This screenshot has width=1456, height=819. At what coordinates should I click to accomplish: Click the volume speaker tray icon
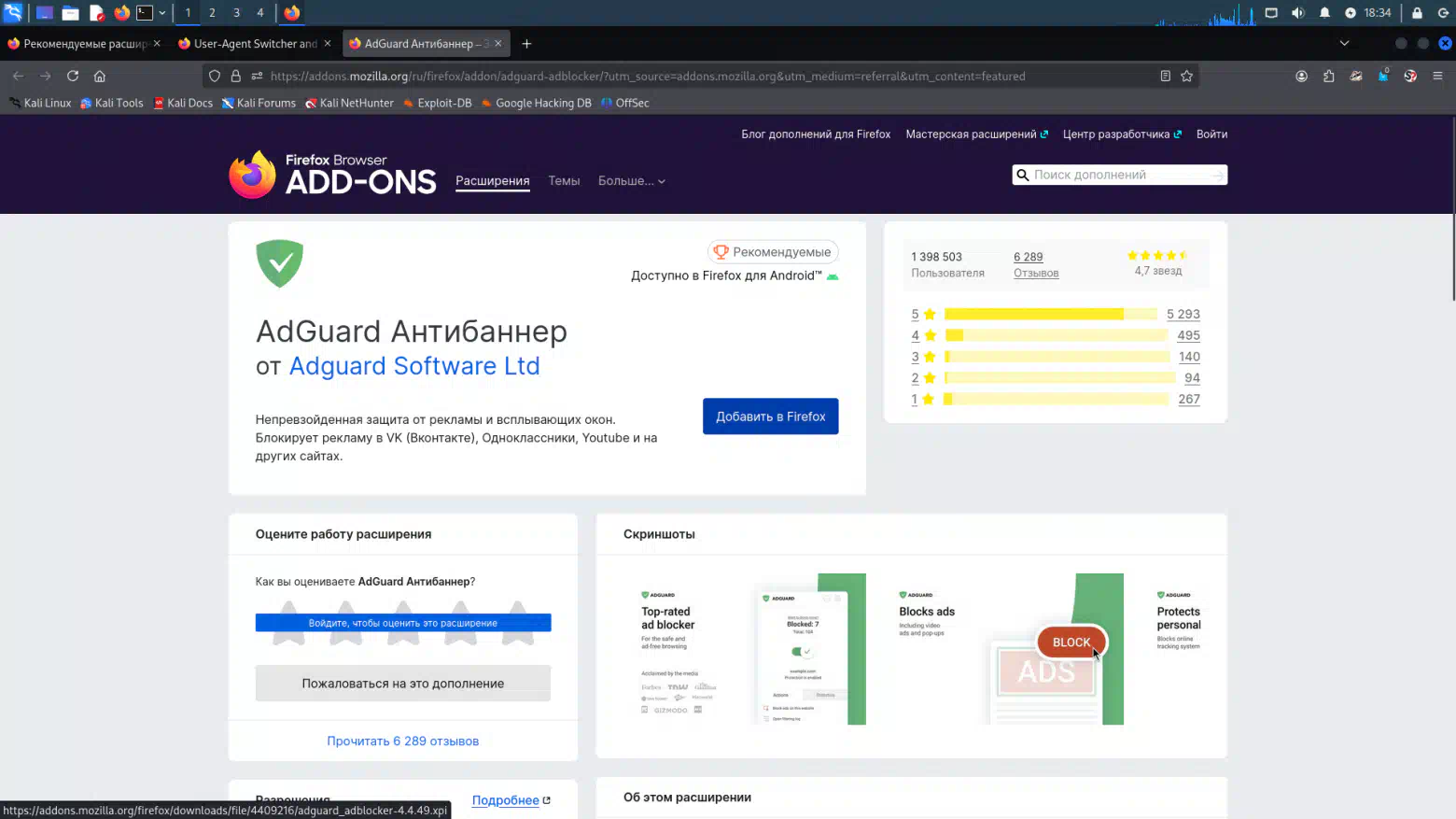tap(1297, 12)
